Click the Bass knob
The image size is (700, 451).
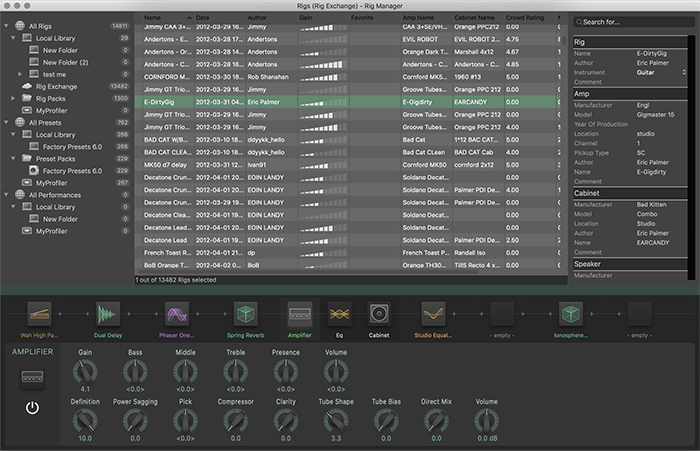pos(135,372)
